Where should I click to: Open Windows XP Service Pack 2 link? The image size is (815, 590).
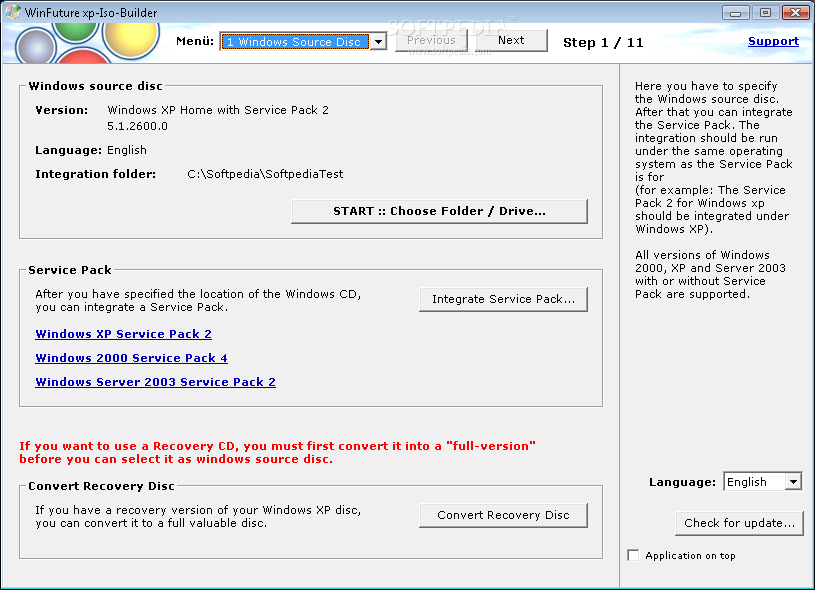click(x=123, y=334)
